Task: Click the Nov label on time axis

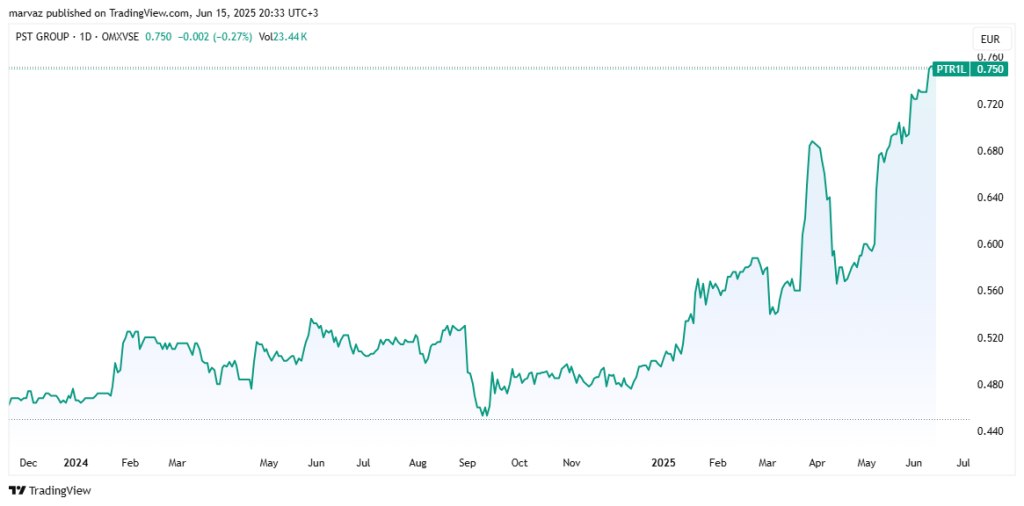Action: coord(571,463)
